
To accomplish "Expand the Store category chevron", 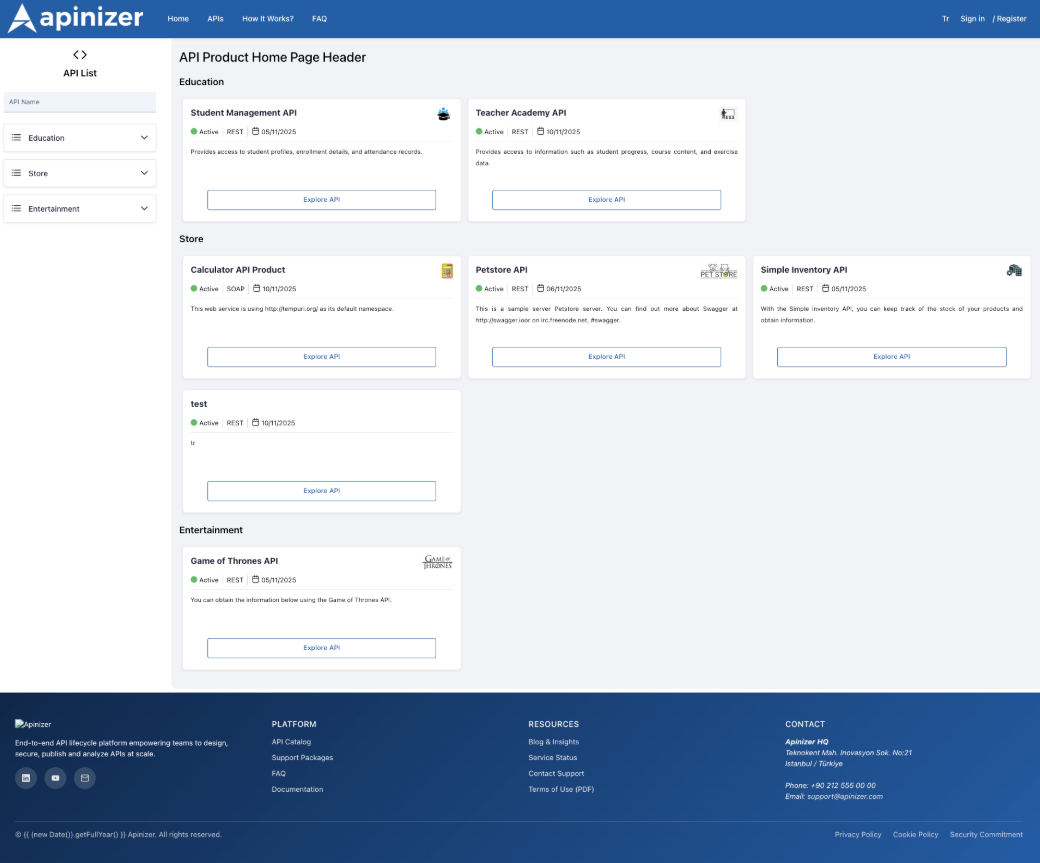I will (144, 173).
